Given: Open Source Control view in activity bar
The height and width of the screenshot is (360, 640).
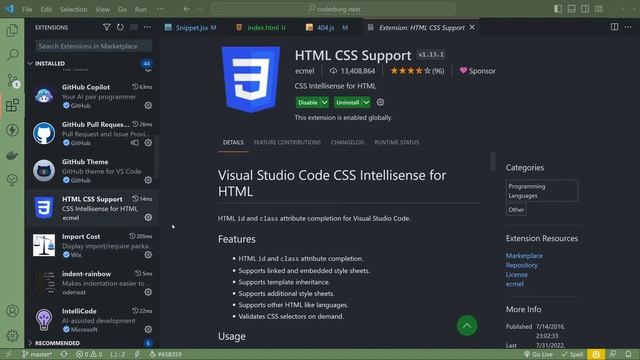Looking at the screenshot, I should click(12, 80).
